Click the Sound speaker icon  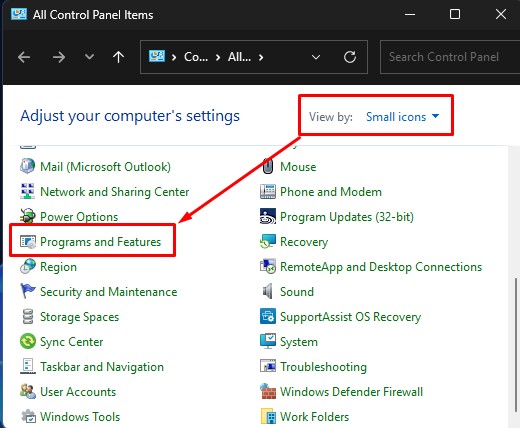pyautogui.click(x=268, y=292)
